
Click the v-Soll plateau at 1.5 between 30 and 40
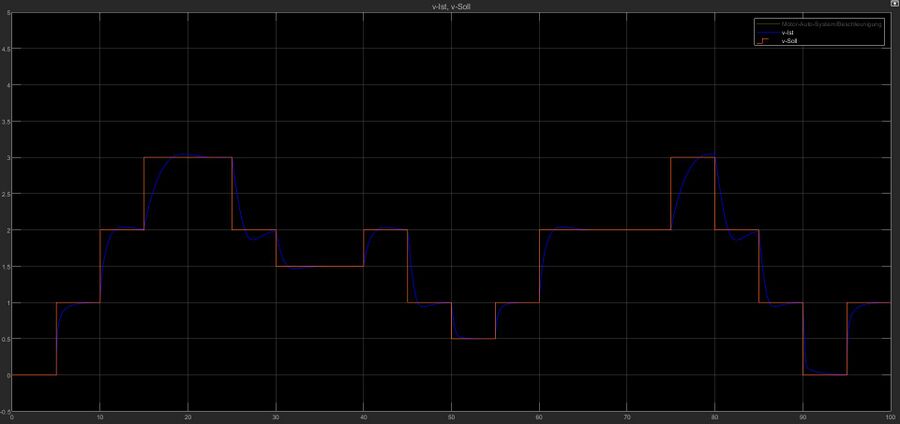(x=320, y=266)
